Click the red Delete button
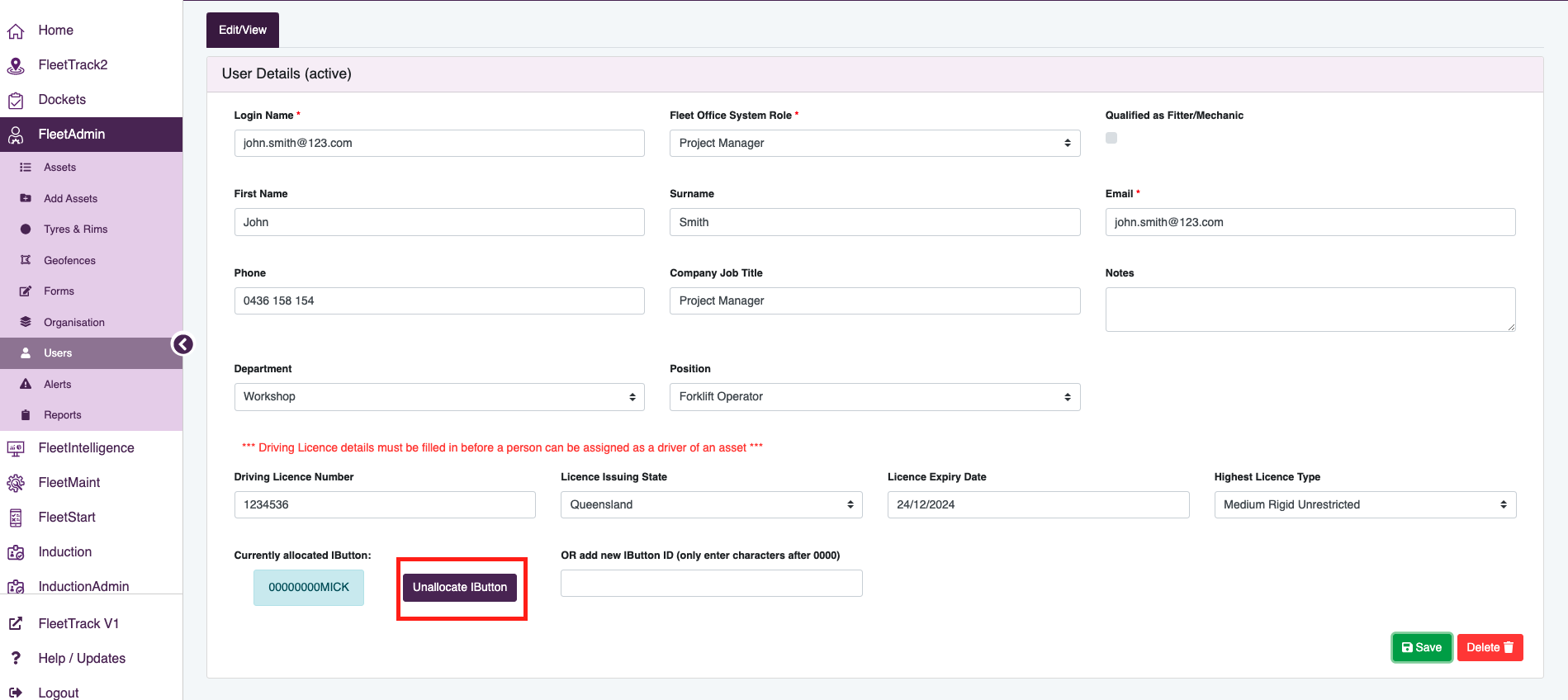This screenshot has width=1568, height=700. [1490, 647]
